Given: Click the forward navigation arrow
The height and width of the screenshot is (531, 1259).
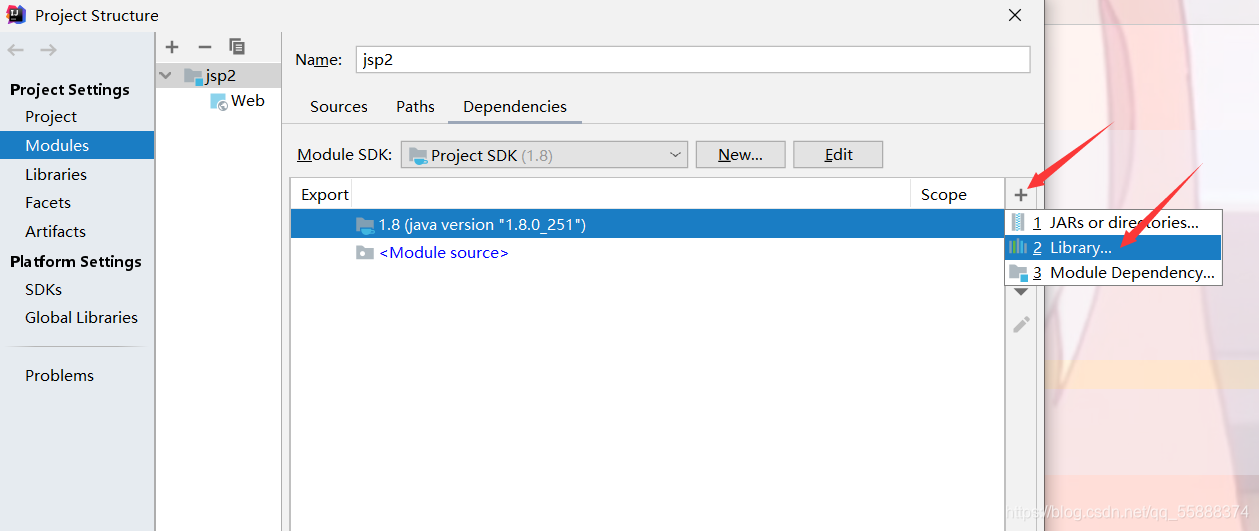Looking at the screenshot, I should coord(48,50).
